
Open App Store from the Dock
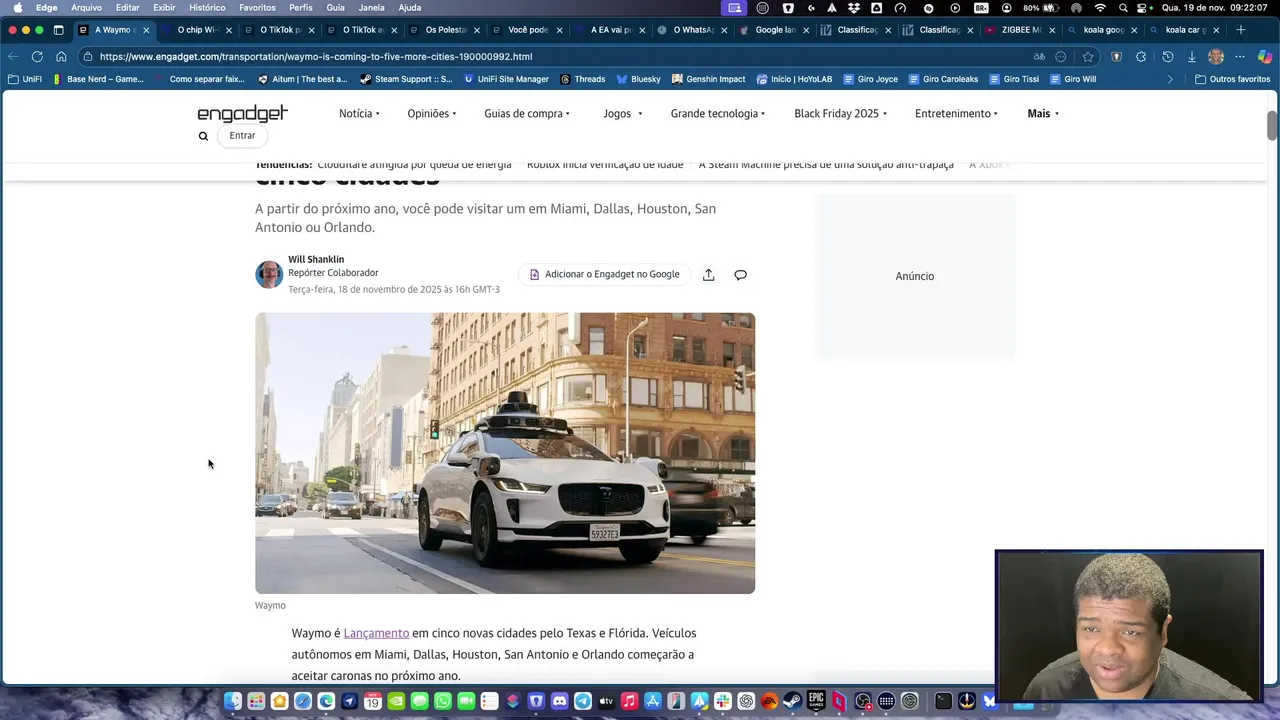pos(652,701)
